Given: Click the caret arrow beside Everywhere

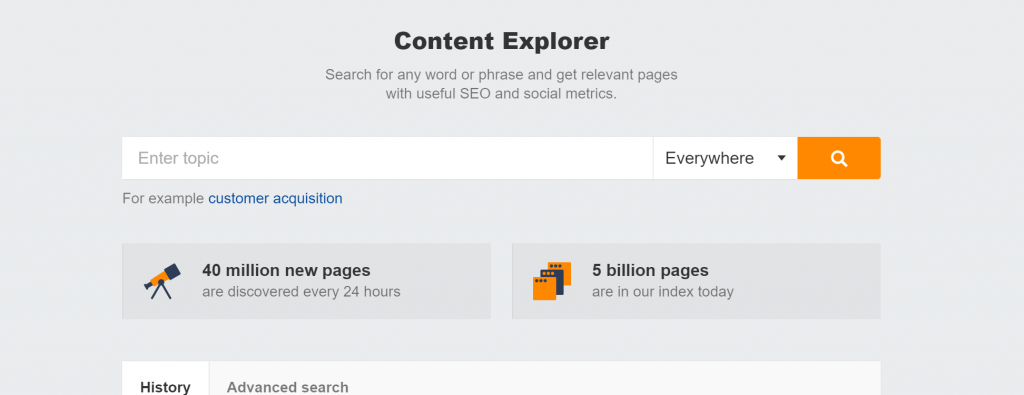Looking at the screenshot, I should tap(781, 158).
